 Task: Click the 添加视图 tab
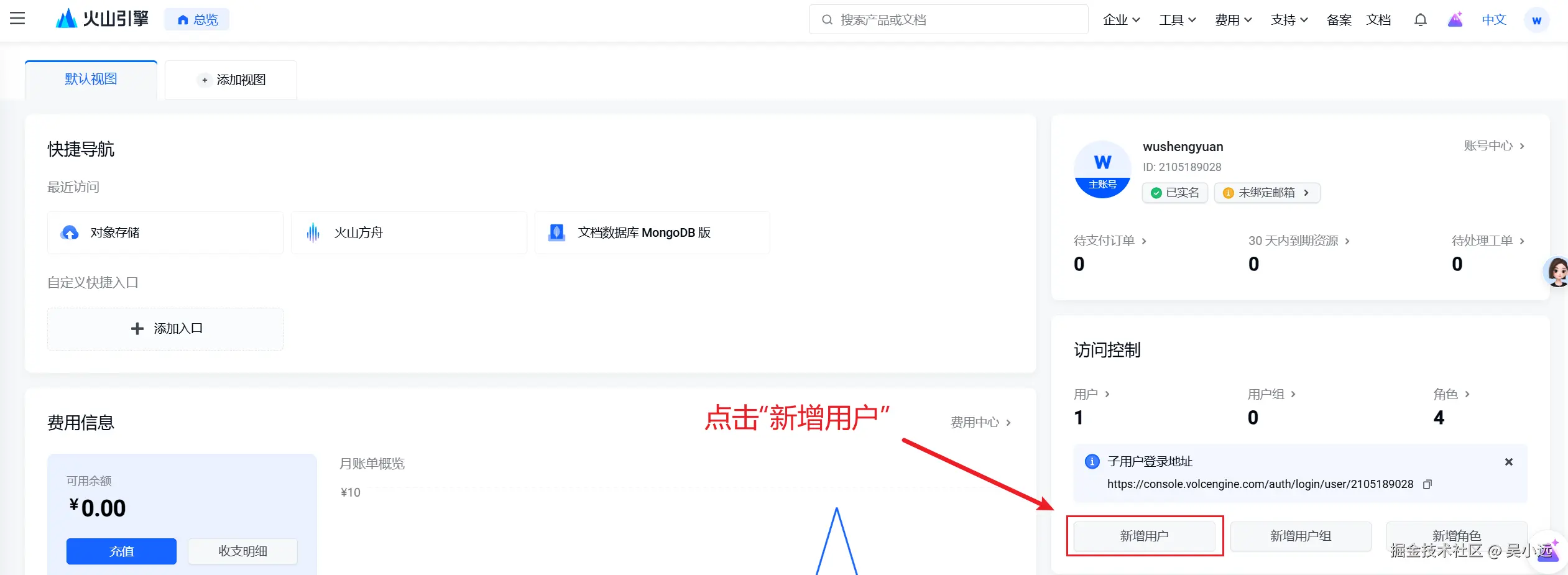click(x=231, y=80)
